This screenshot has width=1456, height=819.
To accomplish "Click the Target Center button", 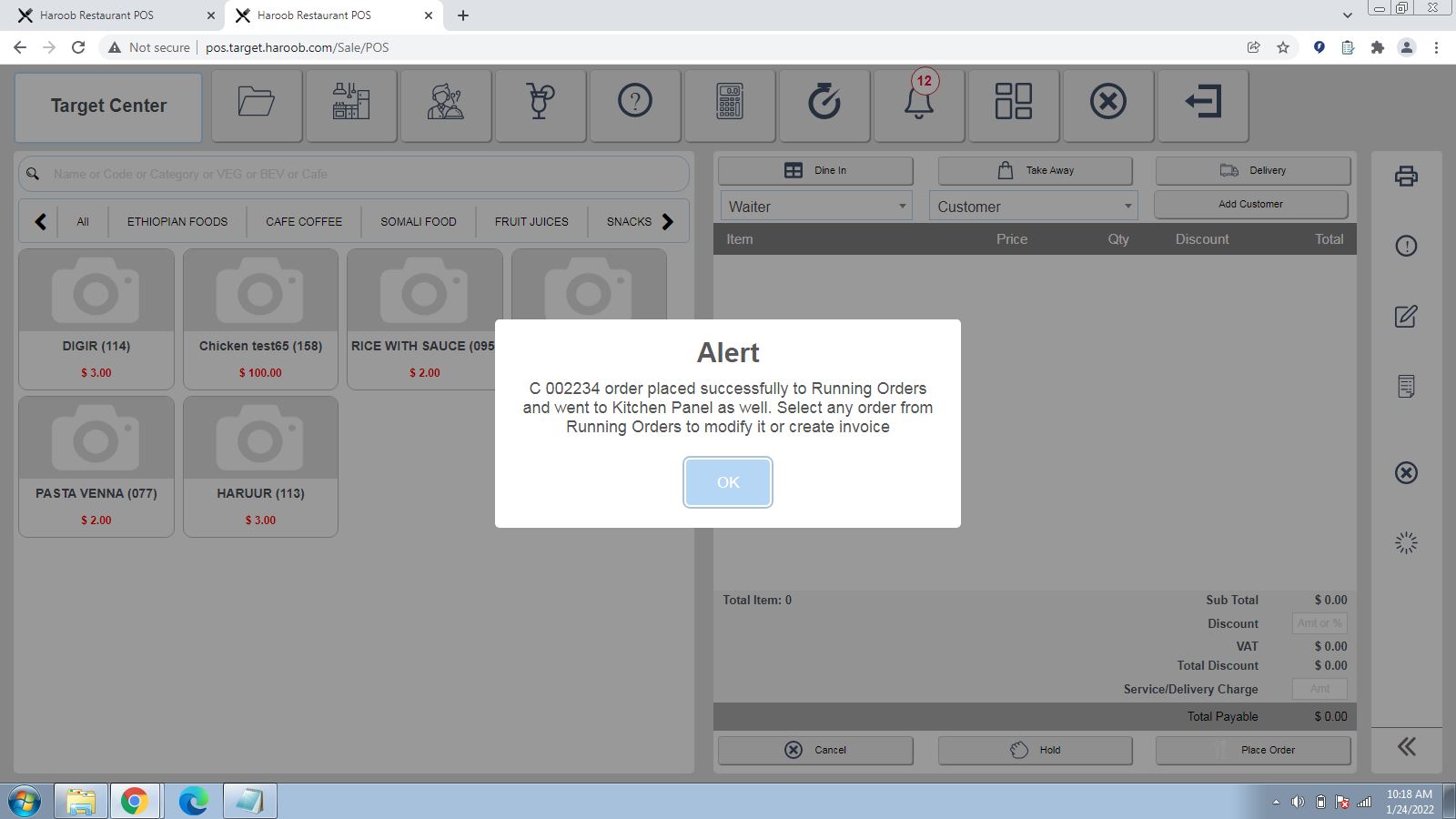I will (x=108, y=106).
